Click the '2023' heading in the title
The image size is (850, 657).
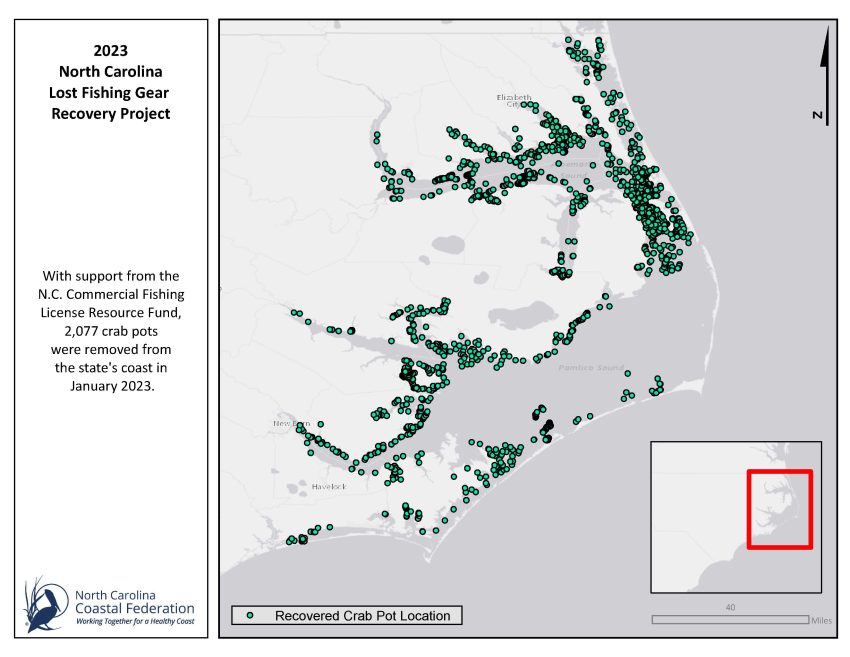click(x=110, y=48)
